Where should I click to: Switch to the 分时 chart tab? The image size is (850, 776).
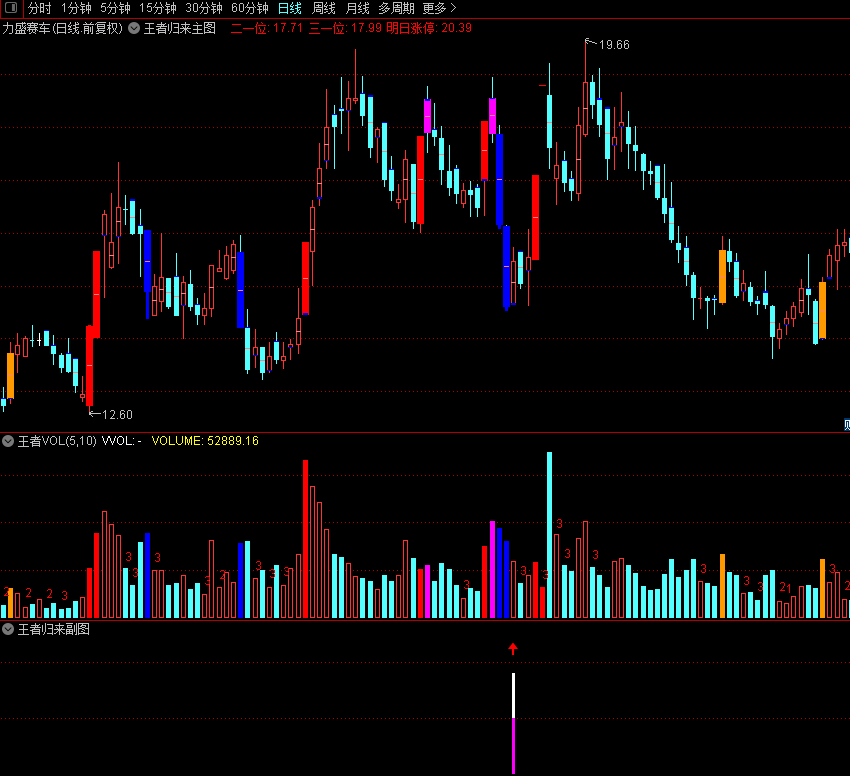[x=39, y=8]
